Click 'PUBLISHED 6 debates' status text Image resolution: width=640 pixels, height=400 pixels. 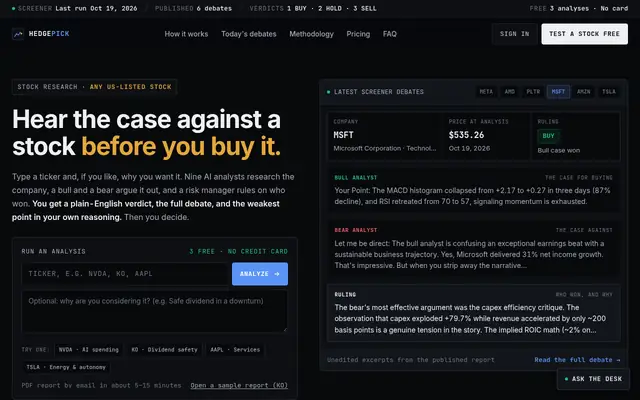(x=193, y=8)
